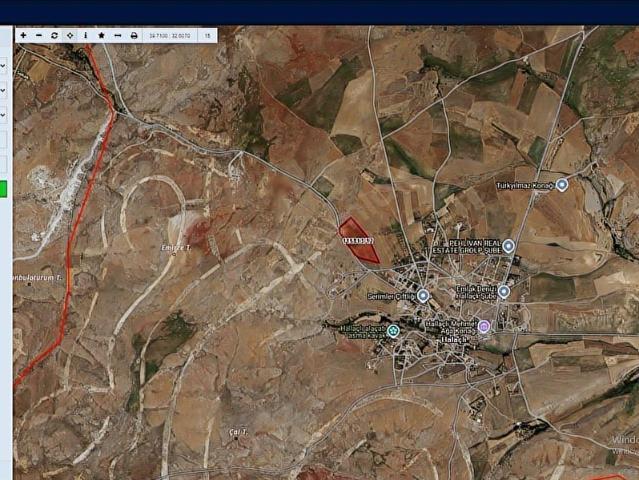Click Hallaçlı Mehmet Ağa Konağı purple pin

click(485, 327)
